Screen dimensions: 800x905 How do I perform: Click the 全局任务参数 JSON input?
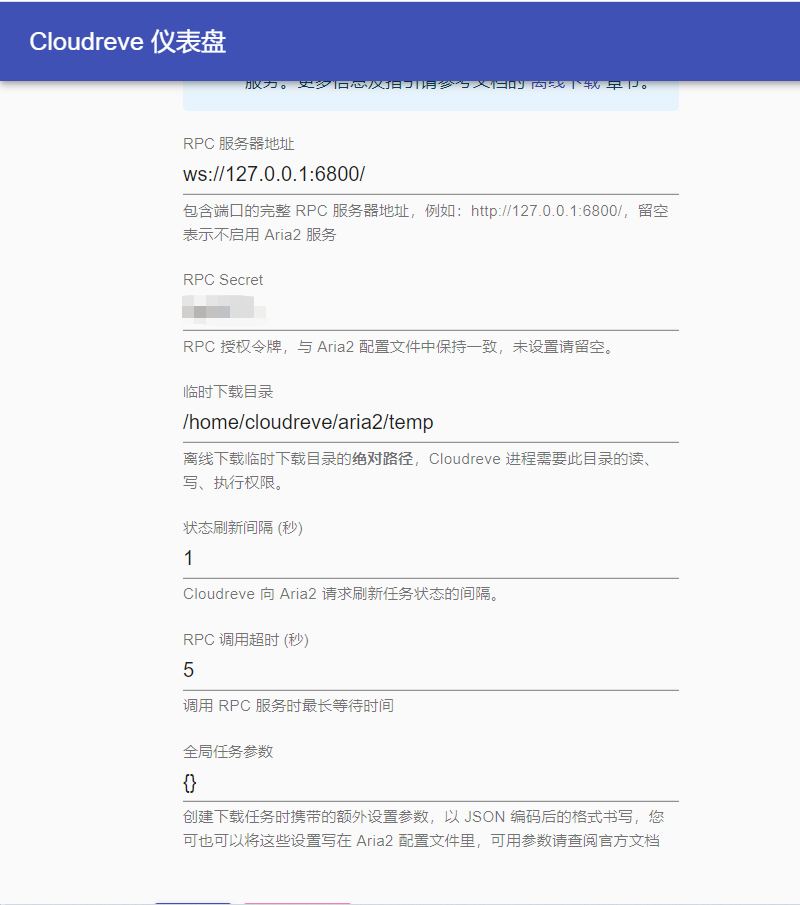pos(431,783)
